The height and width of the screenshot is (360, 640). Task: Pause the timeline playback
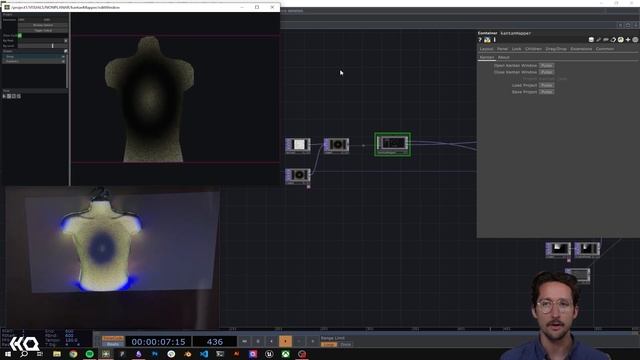point(258,341)
